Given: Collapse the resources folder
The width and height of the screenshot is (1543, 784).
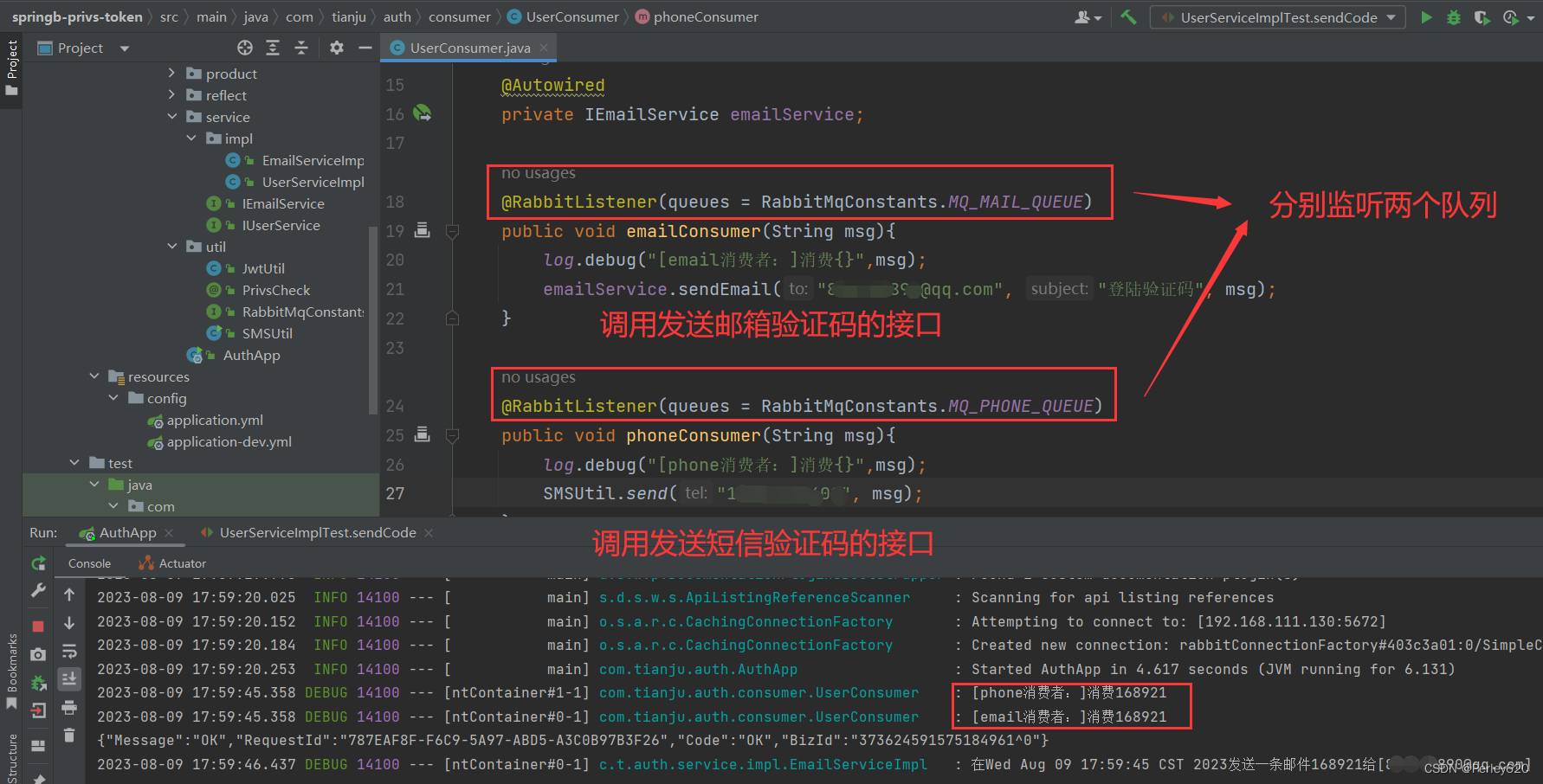Looking at the screenshot, I should point(94,376).
